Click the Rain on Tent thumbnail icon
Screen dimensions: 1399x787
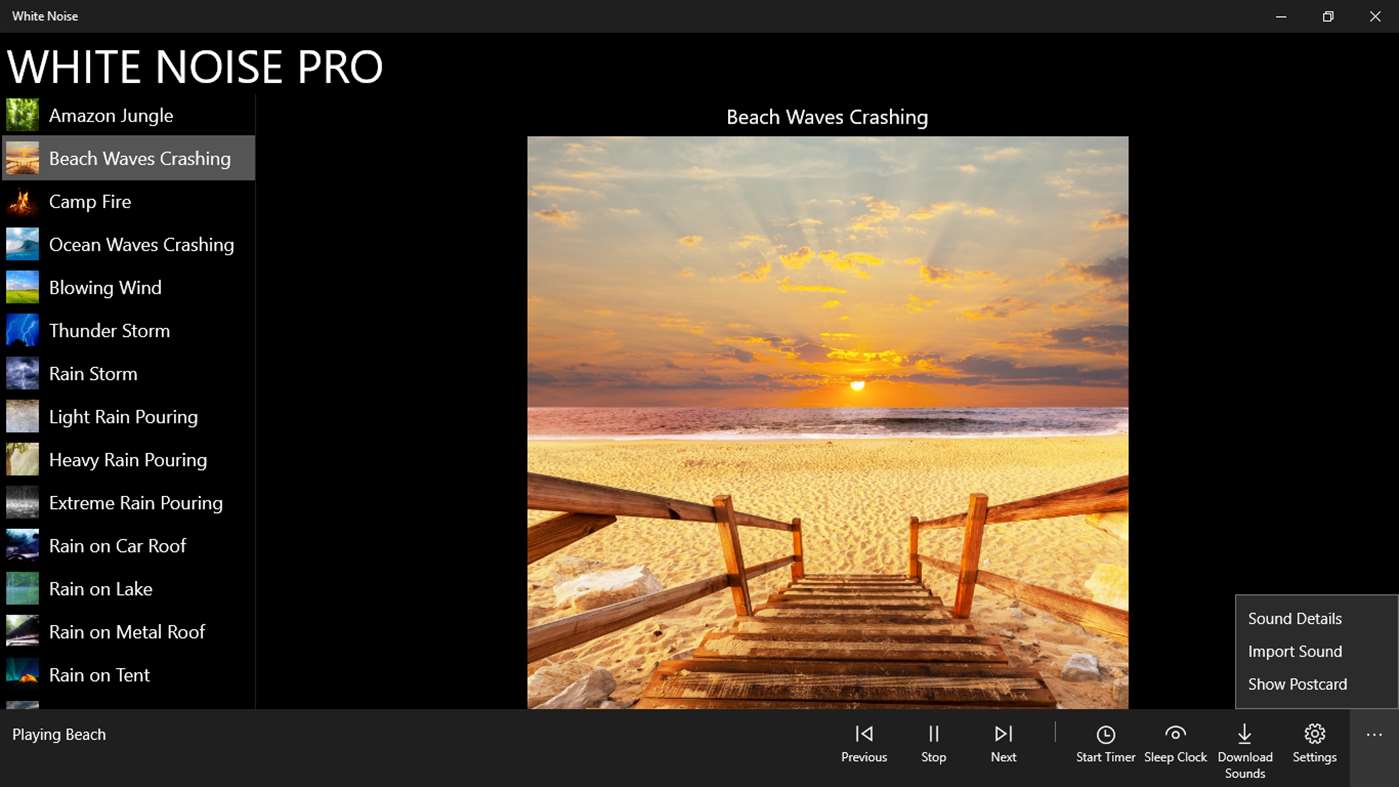point(22,674)
